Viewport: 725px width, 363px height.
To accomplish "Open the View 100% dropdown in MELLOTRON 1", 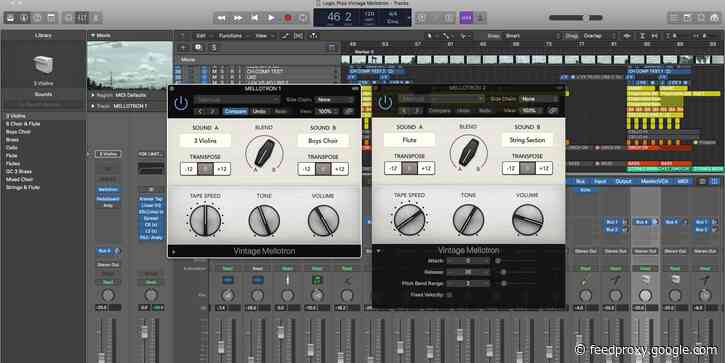I will [x=327, y=111].
